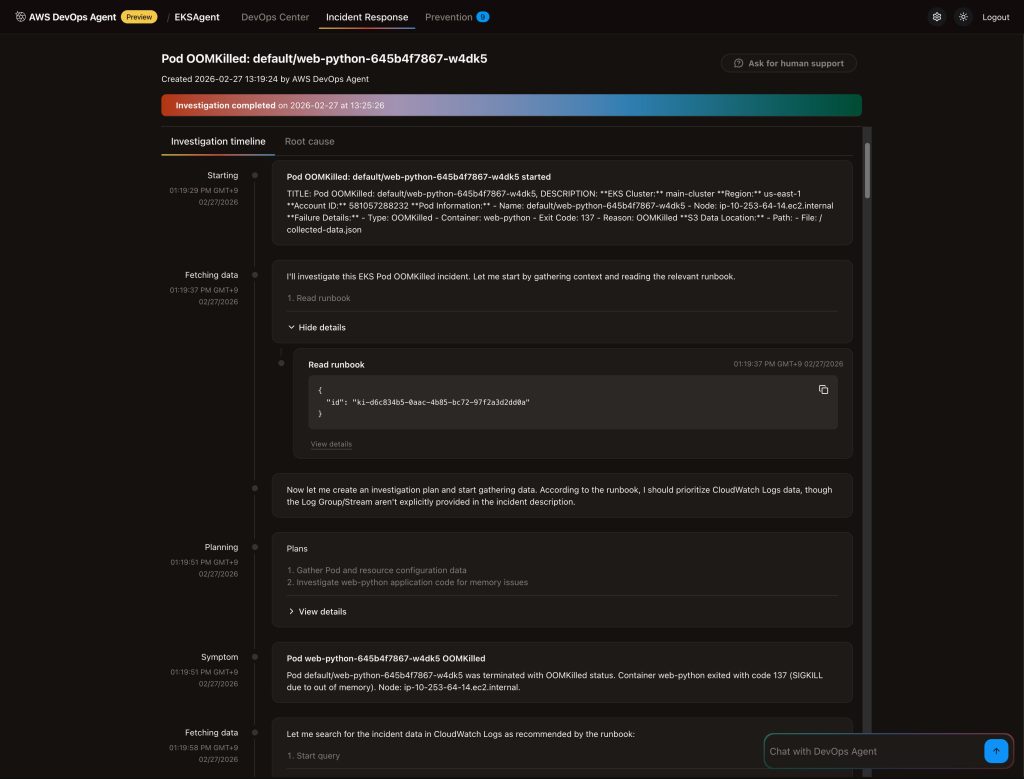Send the chat message with arrow button
The height and width of the screenshot is (779, 1024).
click(x=995, y=751)
